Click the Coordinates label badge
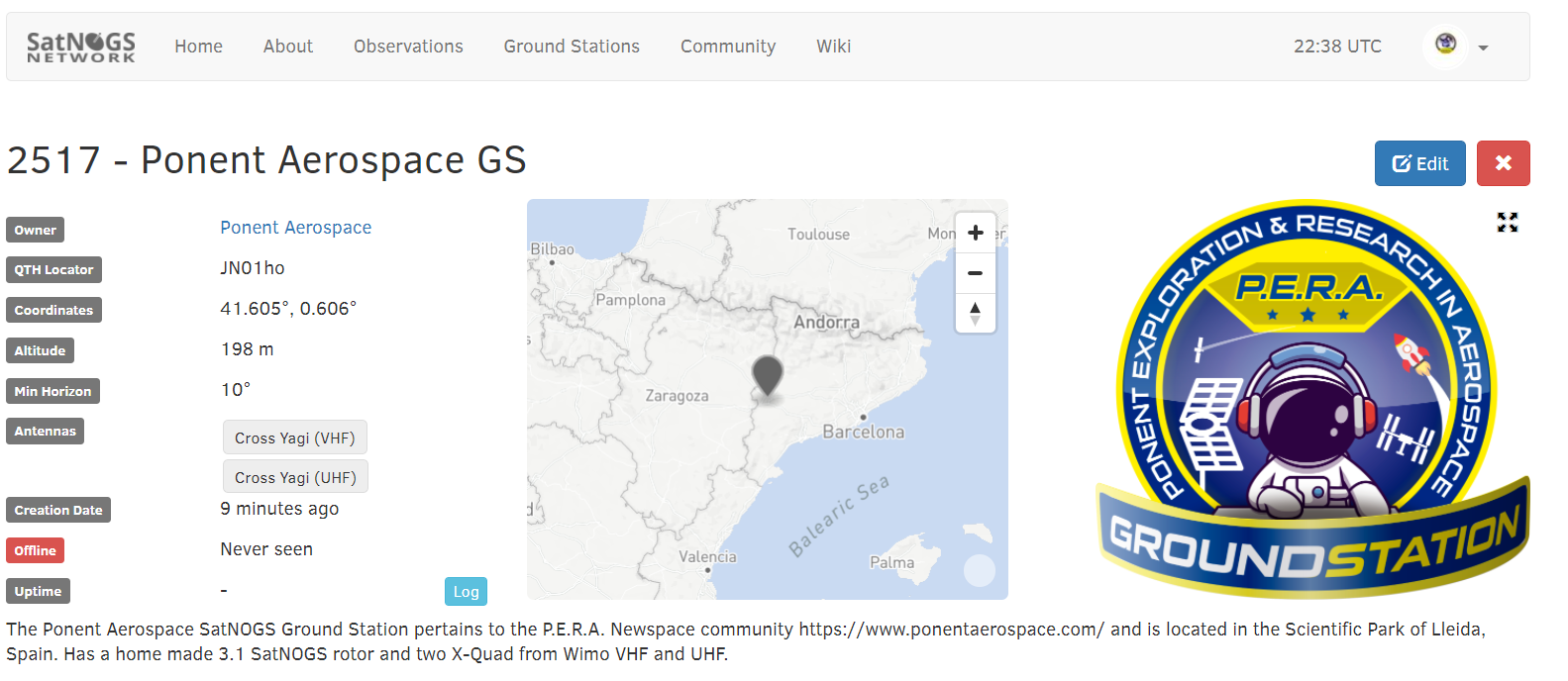 tap(53, 310)
